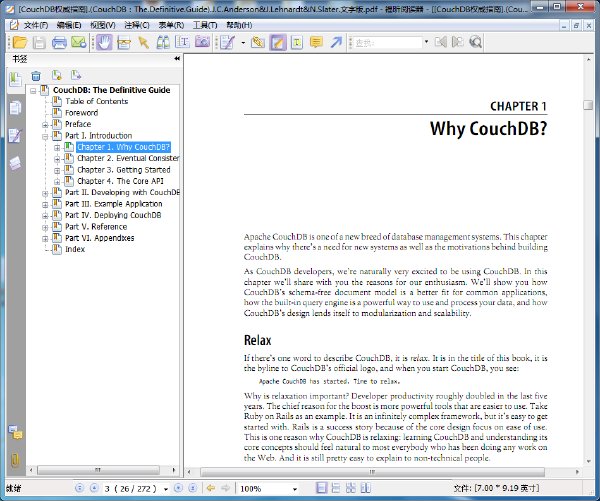The height and width of the screenshot is (501, 600).
Task: Expand Chapter 3. Getting Started bookmark
Action: (x=57, y=170)
